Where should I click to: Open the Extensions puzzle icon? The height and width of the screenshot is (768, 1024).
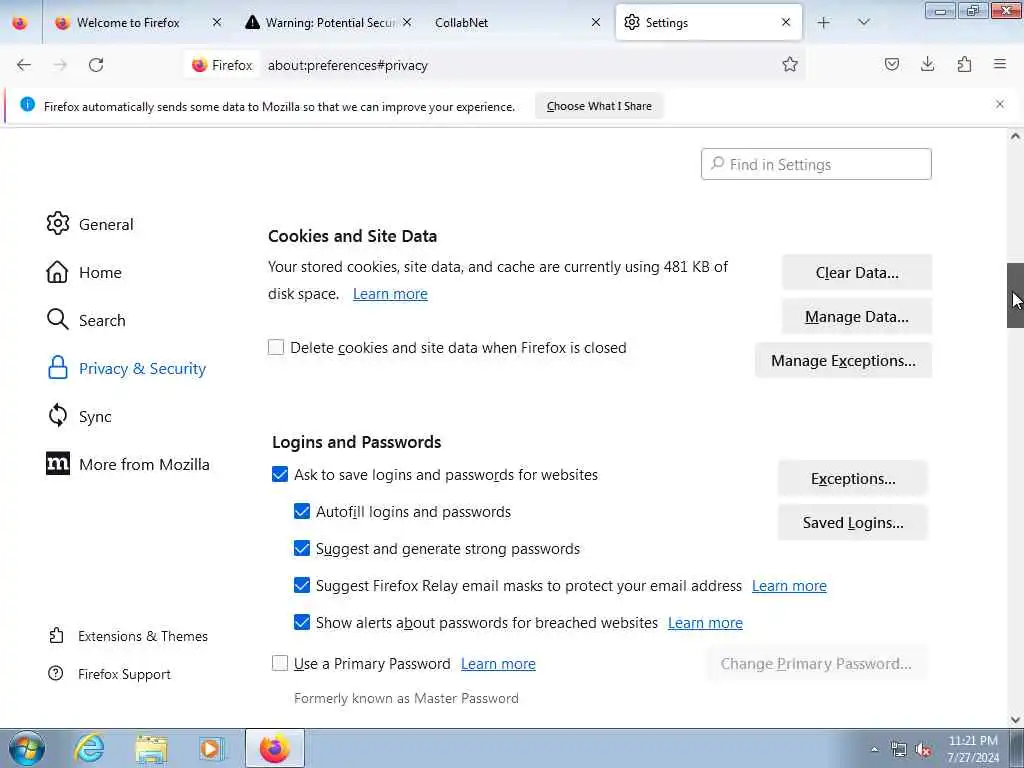pyautogui.click(x=964, y=64)
